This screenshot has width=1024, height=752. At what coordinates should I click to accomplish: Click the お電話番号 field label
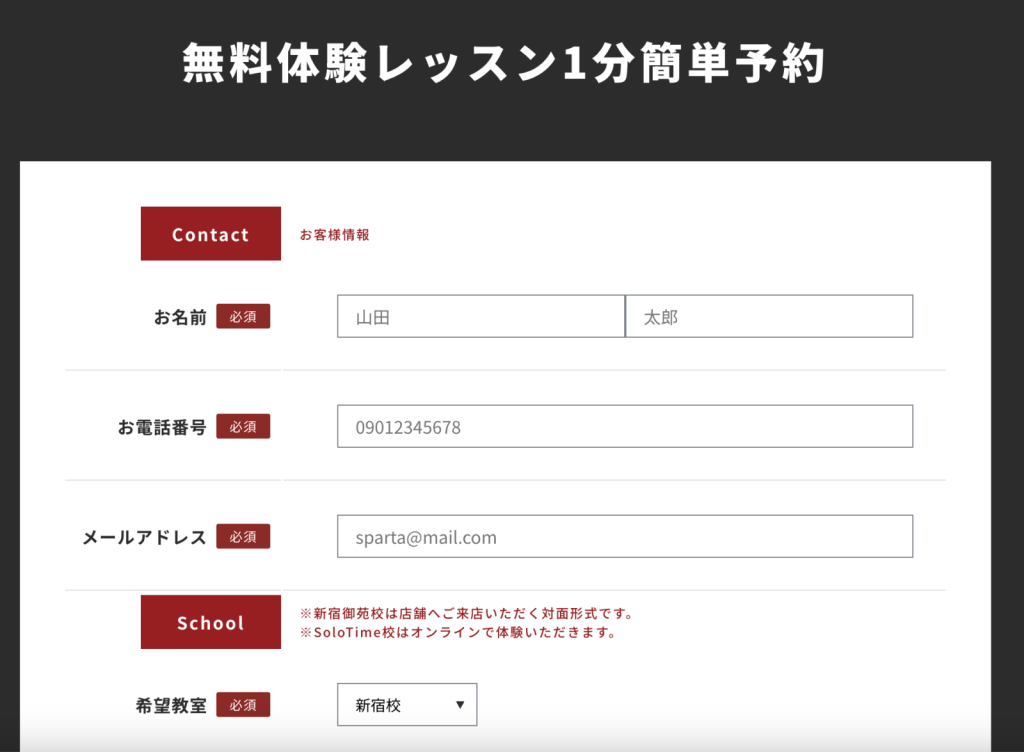[x=162, y=427]
